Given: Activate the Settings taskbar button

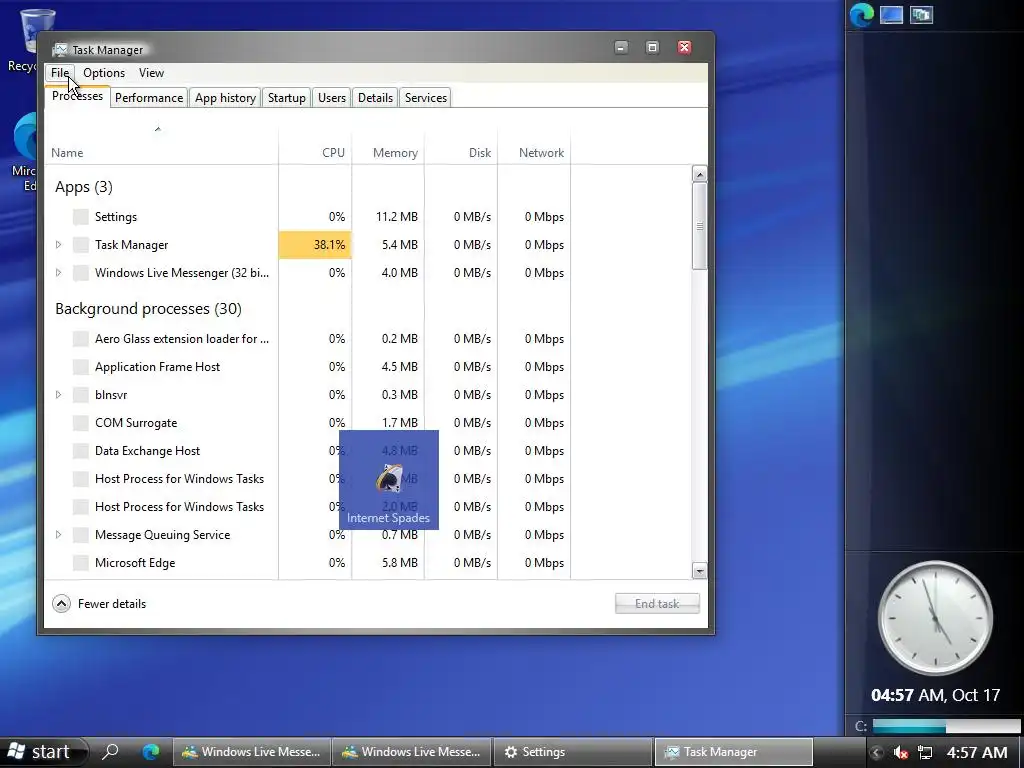Looking at the screenshot, I should [573, 752].
